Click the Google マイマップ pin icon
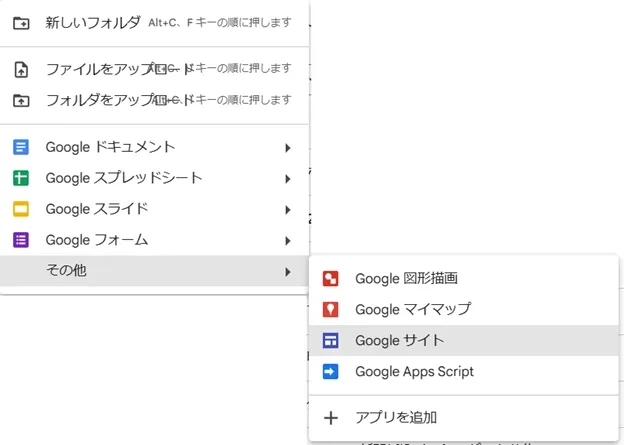Viewport: 624px width, 445px height. (x=331, y=310)
